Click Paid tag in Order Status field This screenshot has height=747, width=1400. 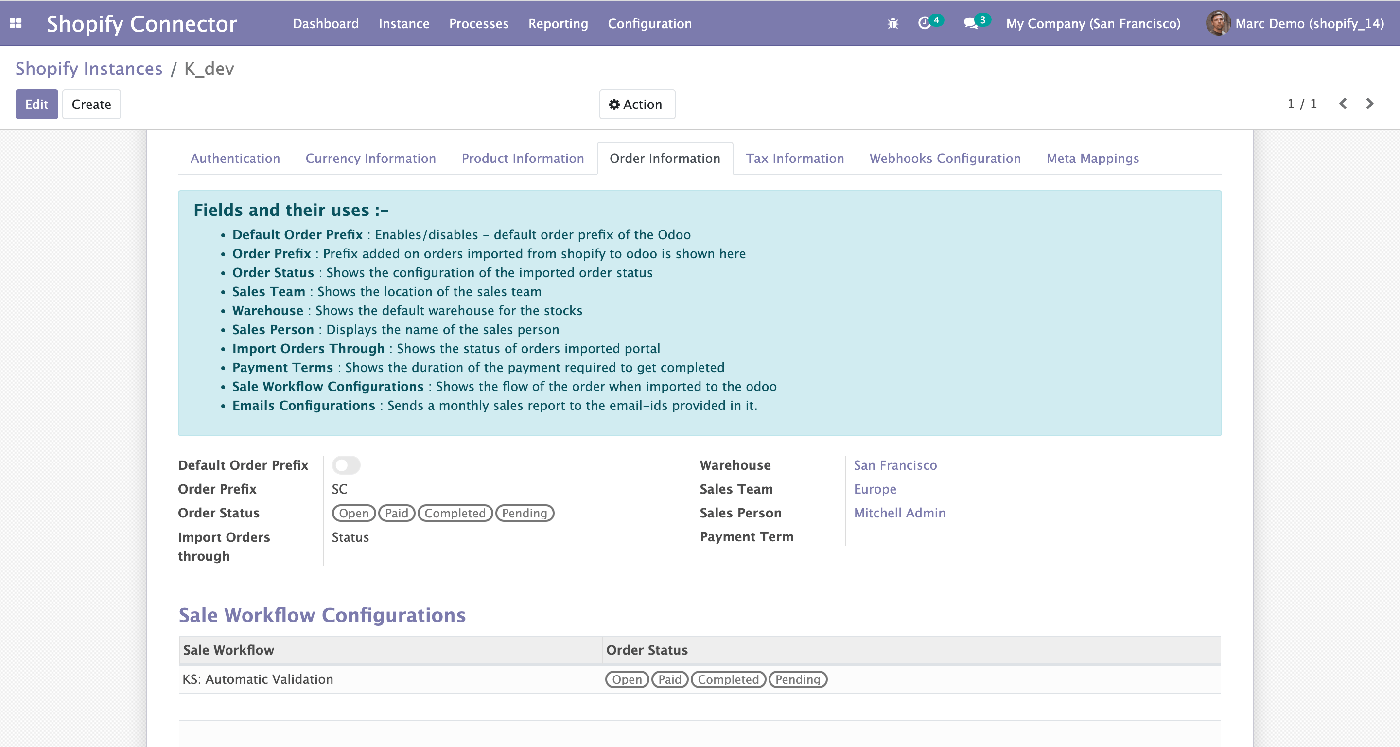tap(397, 513)
